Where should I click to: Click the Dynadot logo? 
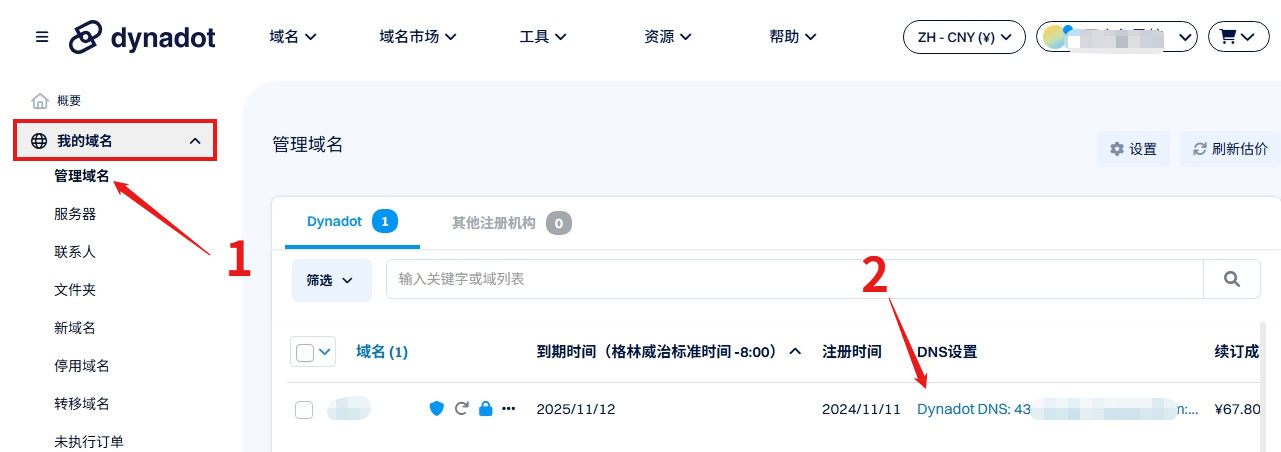pyautogui.click(x=142, y=37)
